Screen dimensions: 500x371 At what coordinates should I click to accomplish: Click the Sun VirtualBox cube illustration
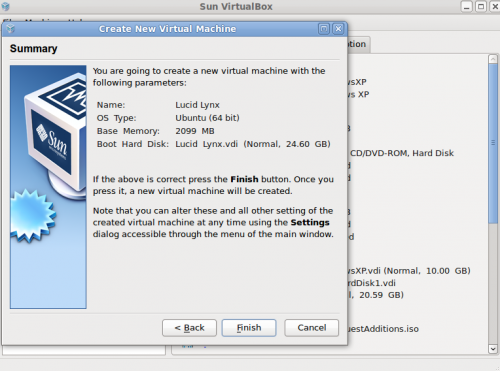[x=48, y=187]
